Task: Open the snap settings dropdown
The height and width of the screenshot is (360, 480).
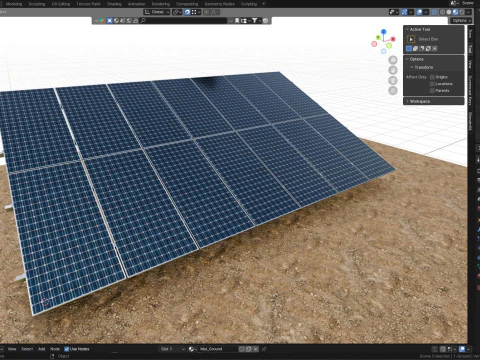Action: [x=196, y=12]
